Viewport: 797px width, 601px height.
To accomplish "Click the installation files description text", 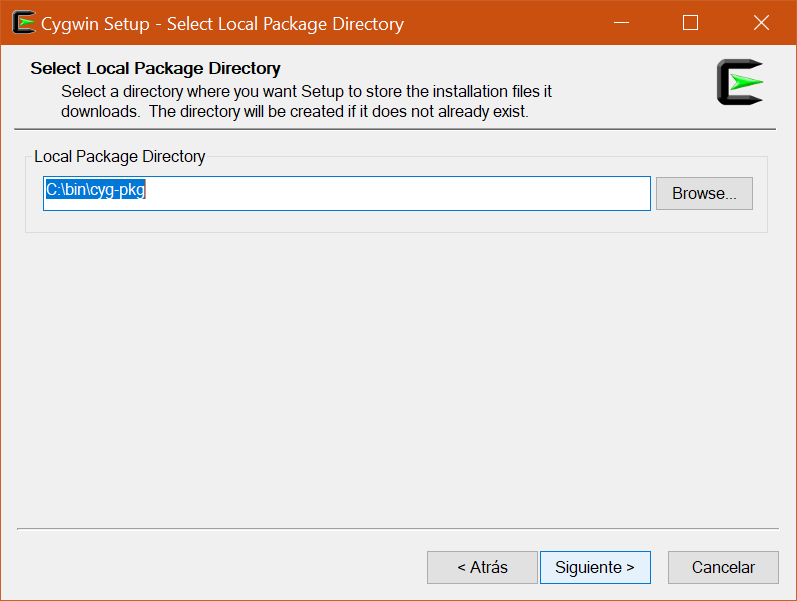I will pos(306,101).
